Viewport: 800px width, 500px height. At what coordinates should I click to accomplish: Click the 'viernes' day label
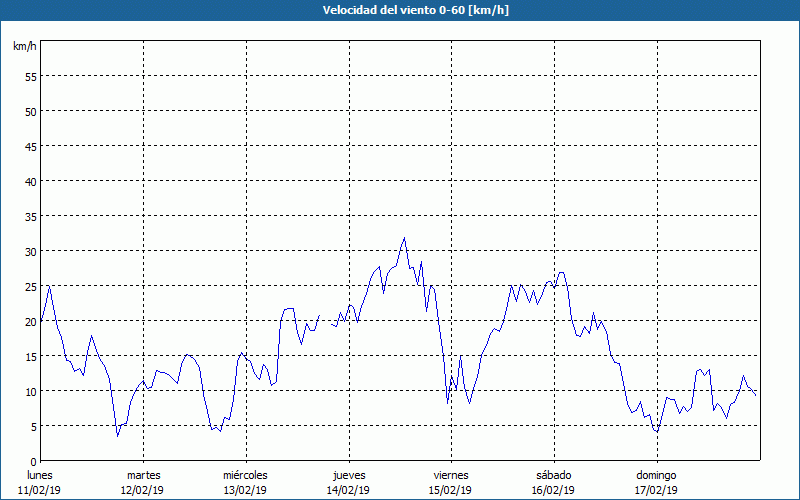pos(451,475)
